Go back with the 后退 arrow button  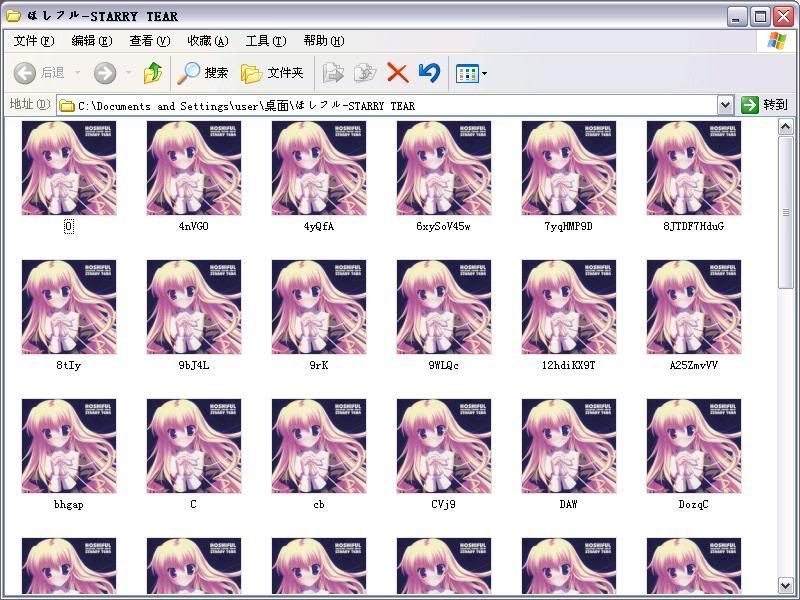(x=39, y=73)
